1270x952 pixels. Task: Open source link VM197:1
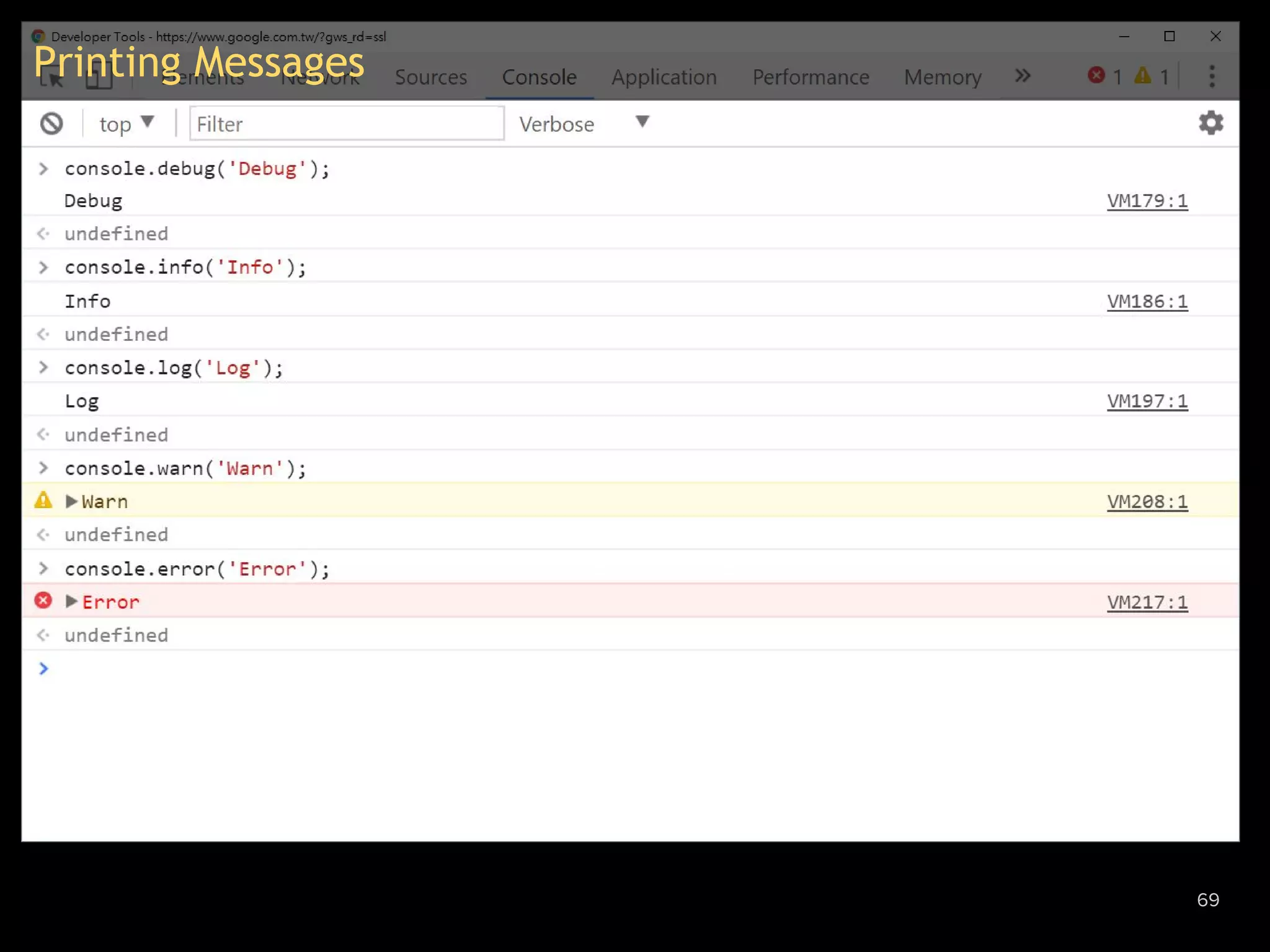(1147, 401)
